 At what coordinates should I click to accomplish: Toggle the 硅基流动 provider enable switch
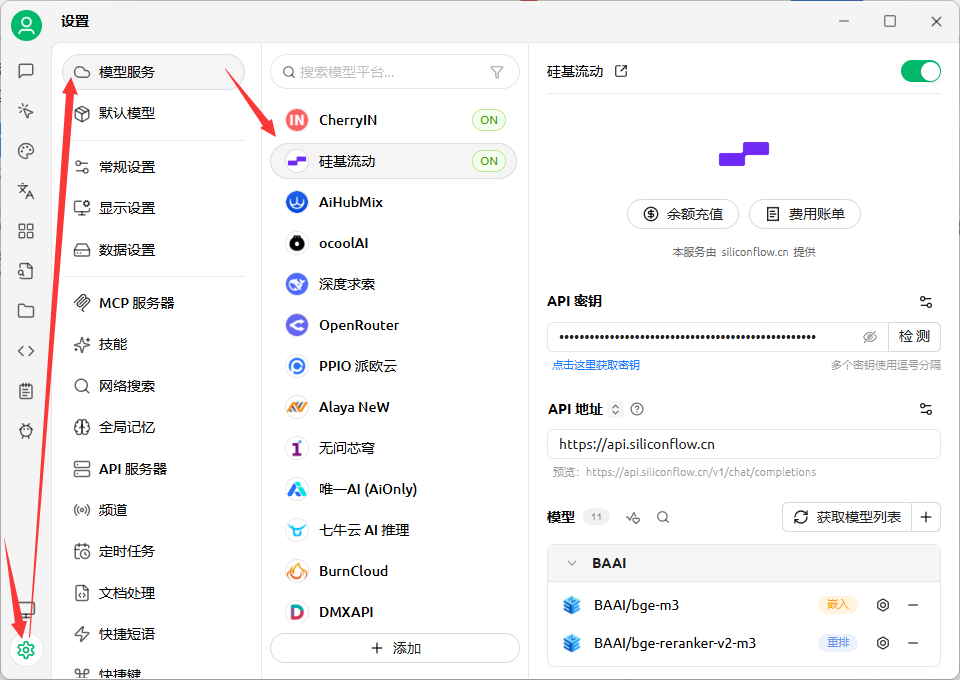(x=920, y=72)
